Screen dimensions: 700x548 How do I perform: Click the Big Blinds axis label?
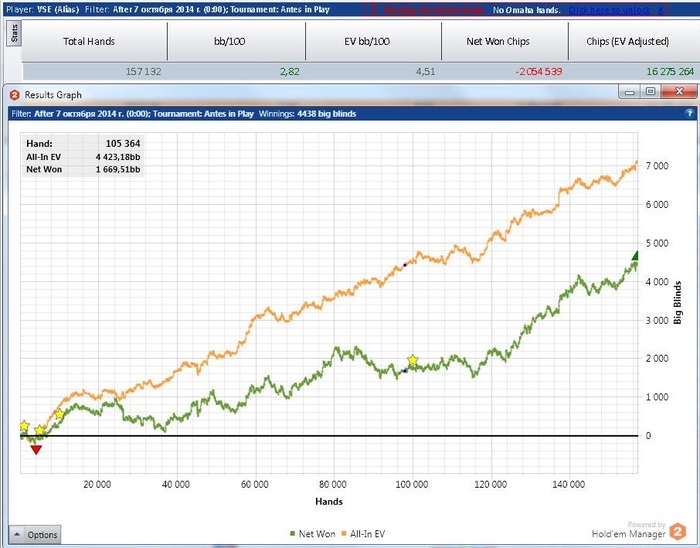(x=678, y=302)
